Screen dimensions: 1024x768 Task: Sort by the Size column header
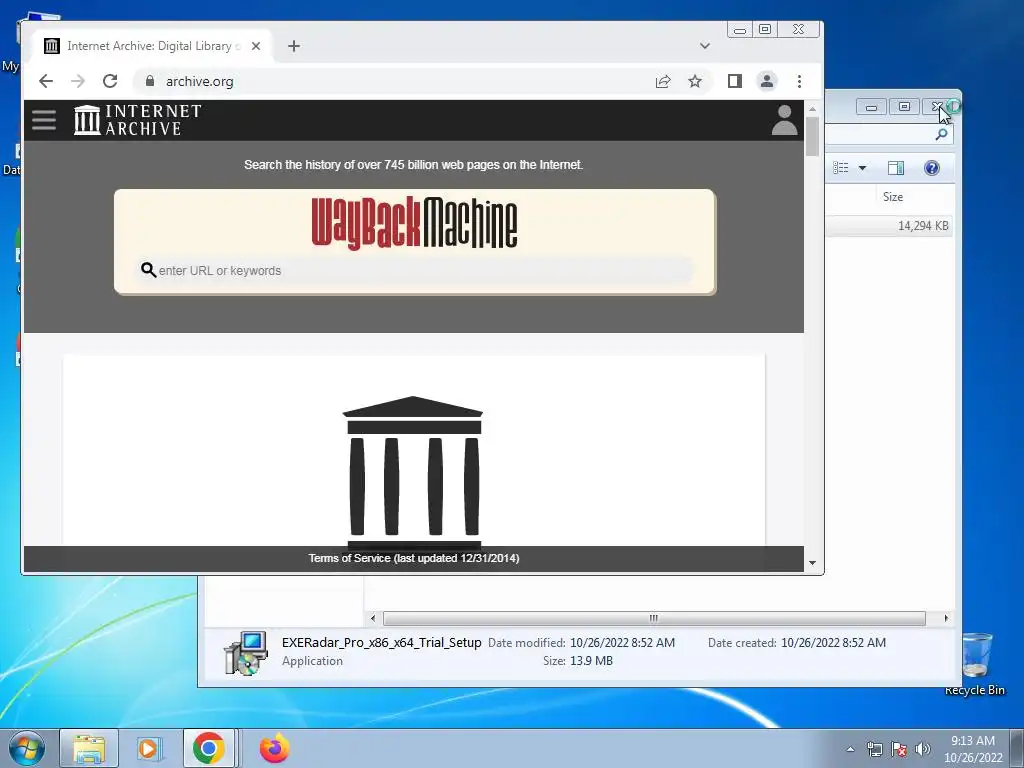(x=893, y=197)
